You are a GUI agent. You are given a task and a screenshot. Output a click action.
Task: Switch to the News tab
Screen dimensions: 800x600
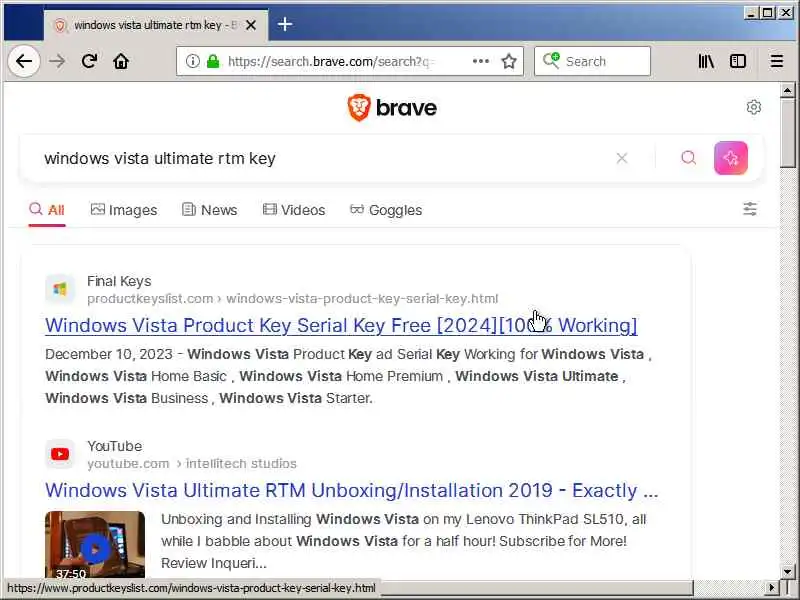point(209,210)
